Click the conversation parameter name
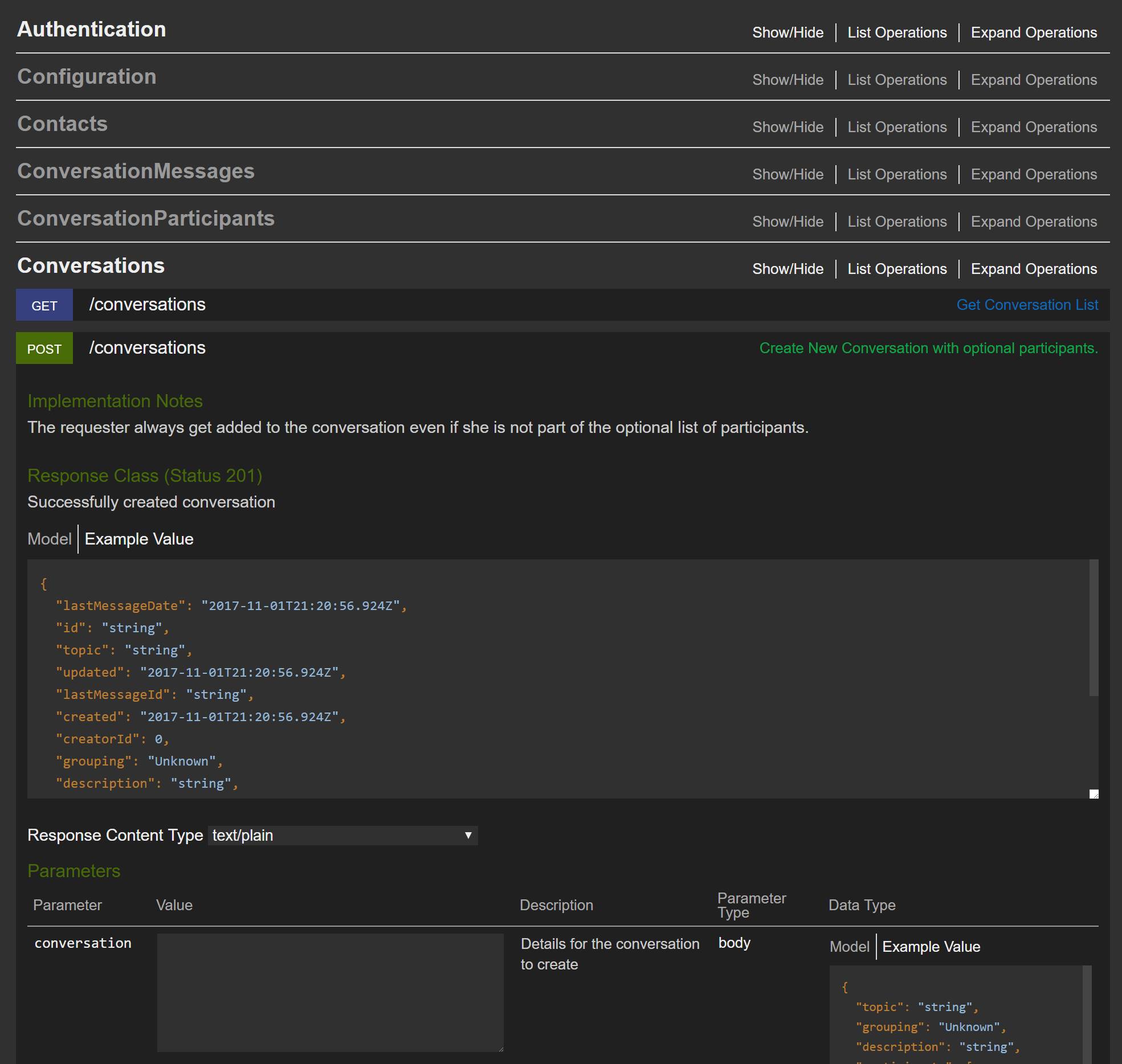The width and height of the screenshot is (1122, 1064). [x=83, y=943]
